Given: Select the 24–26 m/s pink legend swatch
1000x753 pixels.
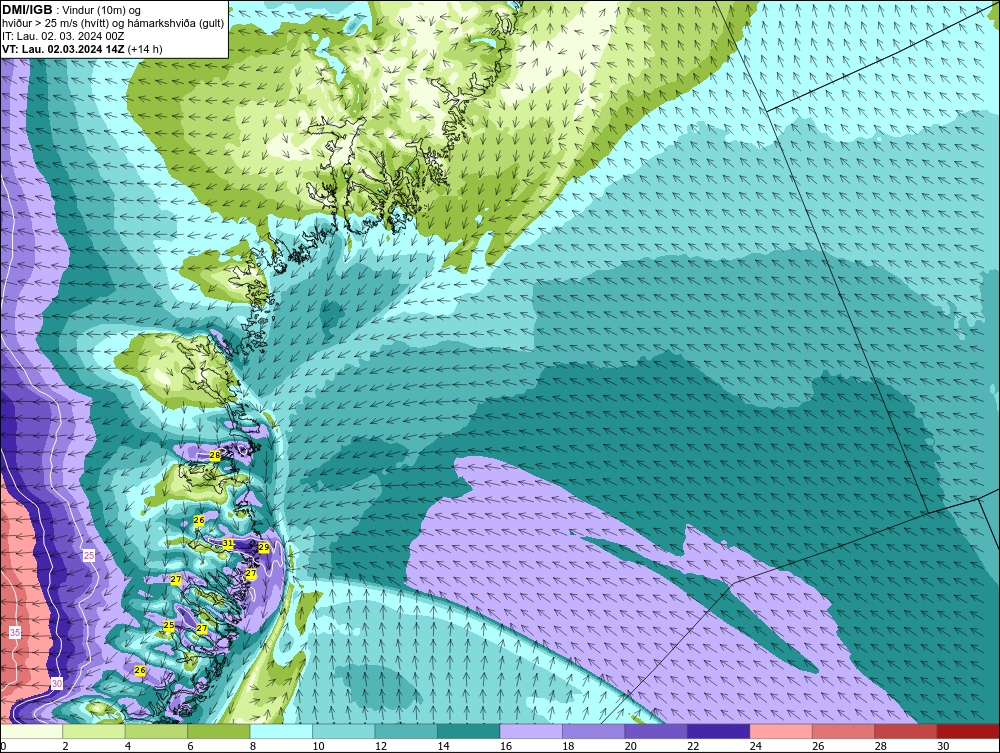Looking at the screenshot, I should 781,731.
